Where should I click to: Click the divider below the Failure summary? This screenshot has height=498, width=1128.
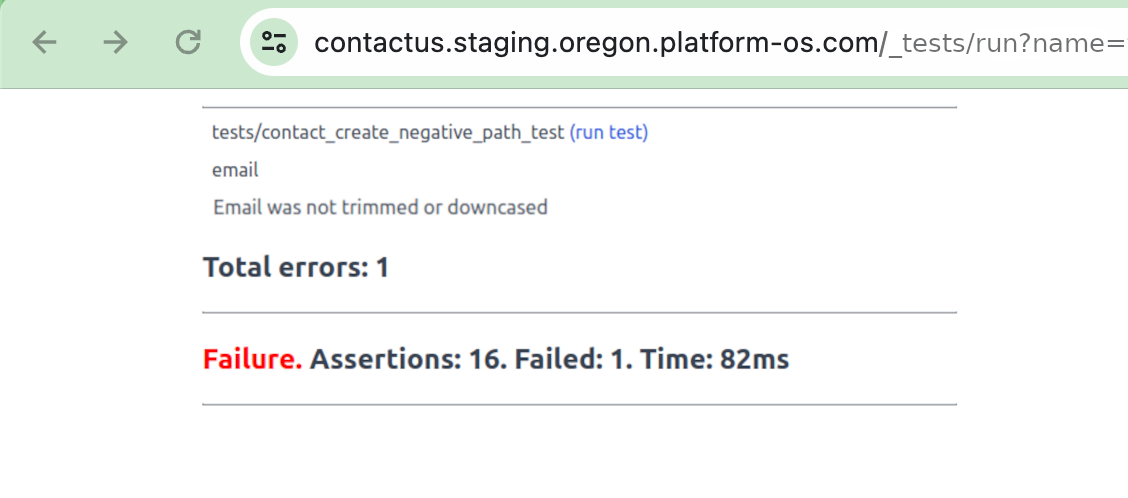[579, 405]
